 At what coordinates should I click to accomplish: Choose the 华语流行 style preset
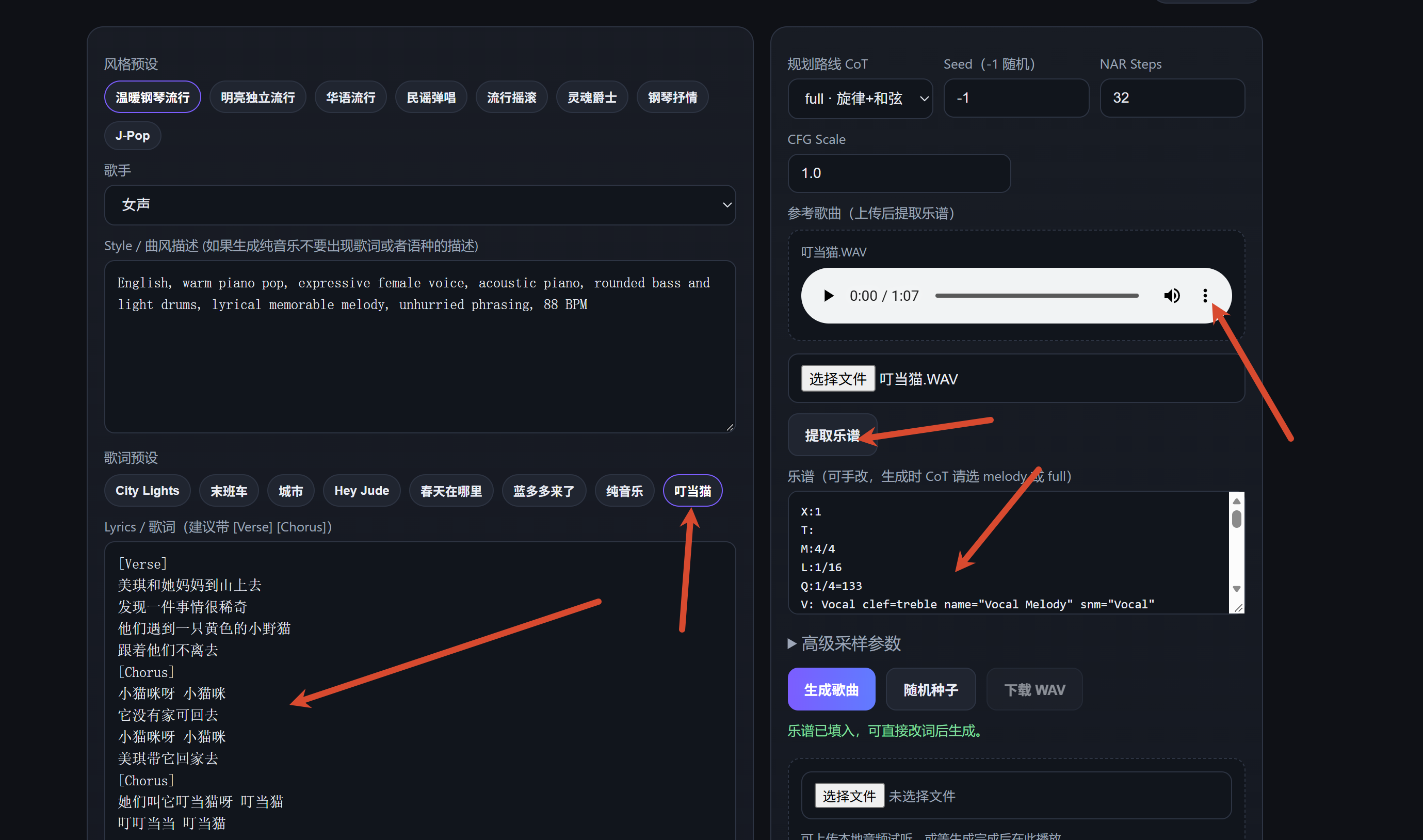click(x=350, y=98)
